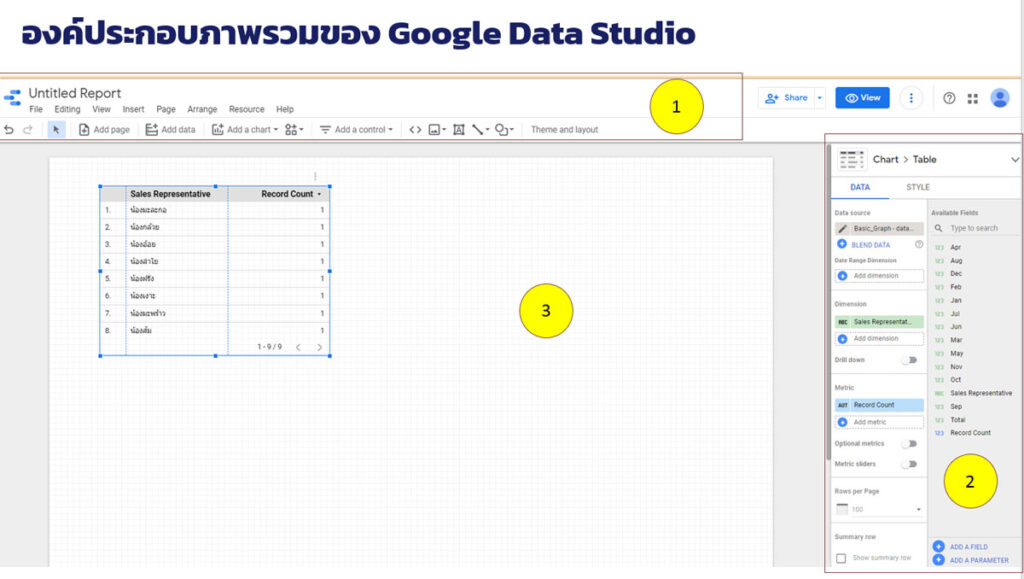Viewport: 1024px width, 579px height.
Task: Click the Add page button
Action: (x=104, y=130)
